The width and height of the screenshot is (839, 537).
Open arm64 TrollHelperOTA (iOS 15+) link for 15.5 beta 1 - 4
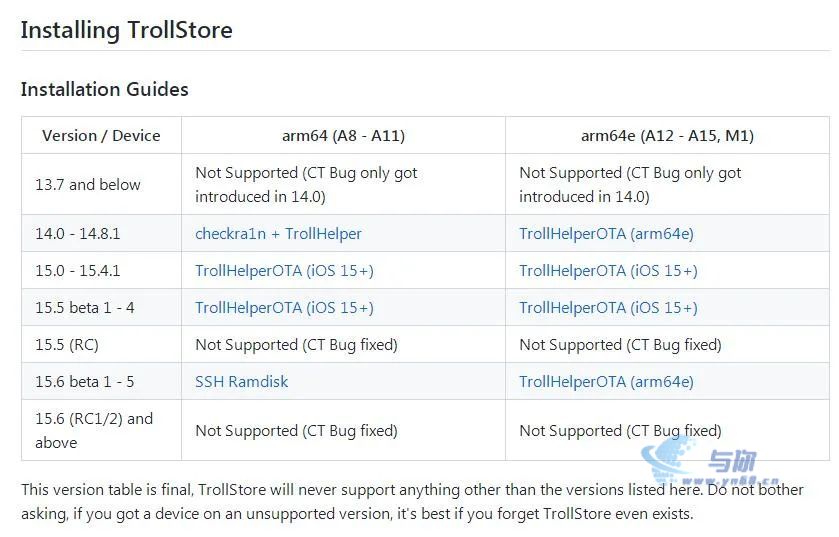pyautogui.click(x=284, y=308)
